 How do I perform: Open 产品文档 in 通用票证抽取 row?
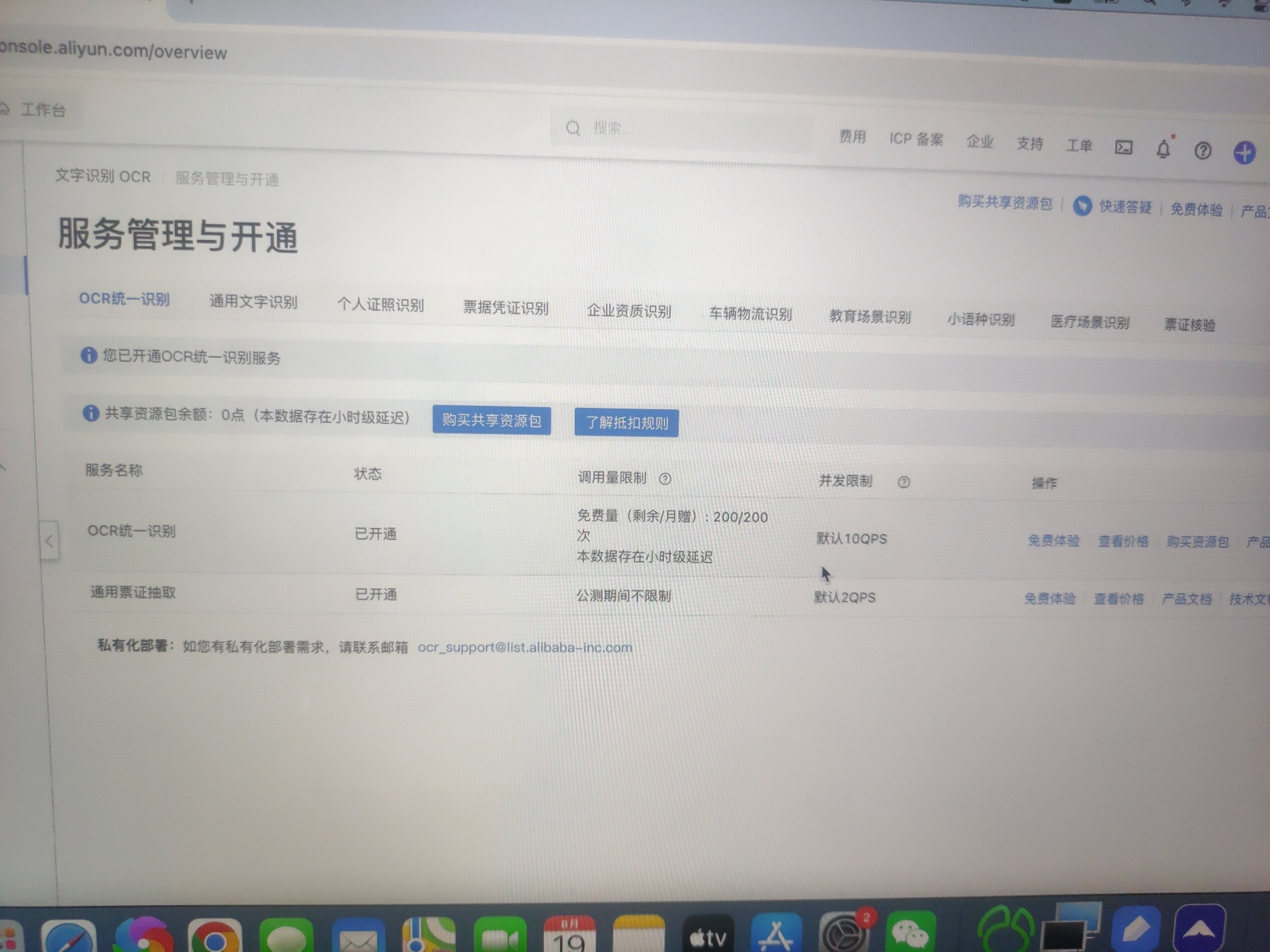(1187, 599)
